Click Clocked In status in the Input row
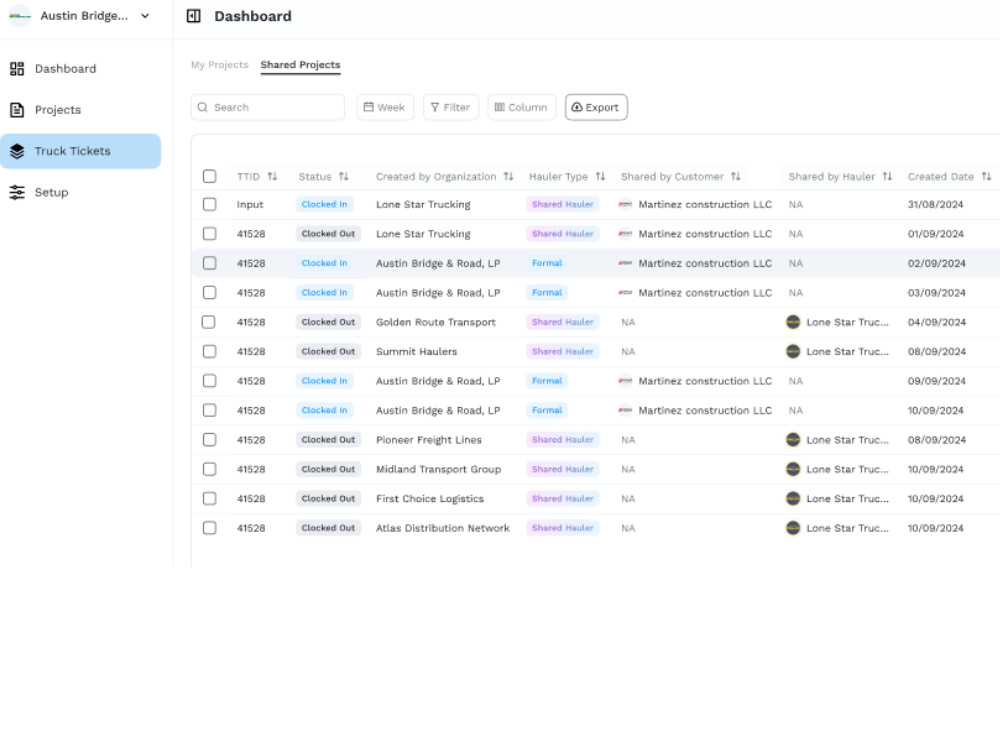 point(325,205)
